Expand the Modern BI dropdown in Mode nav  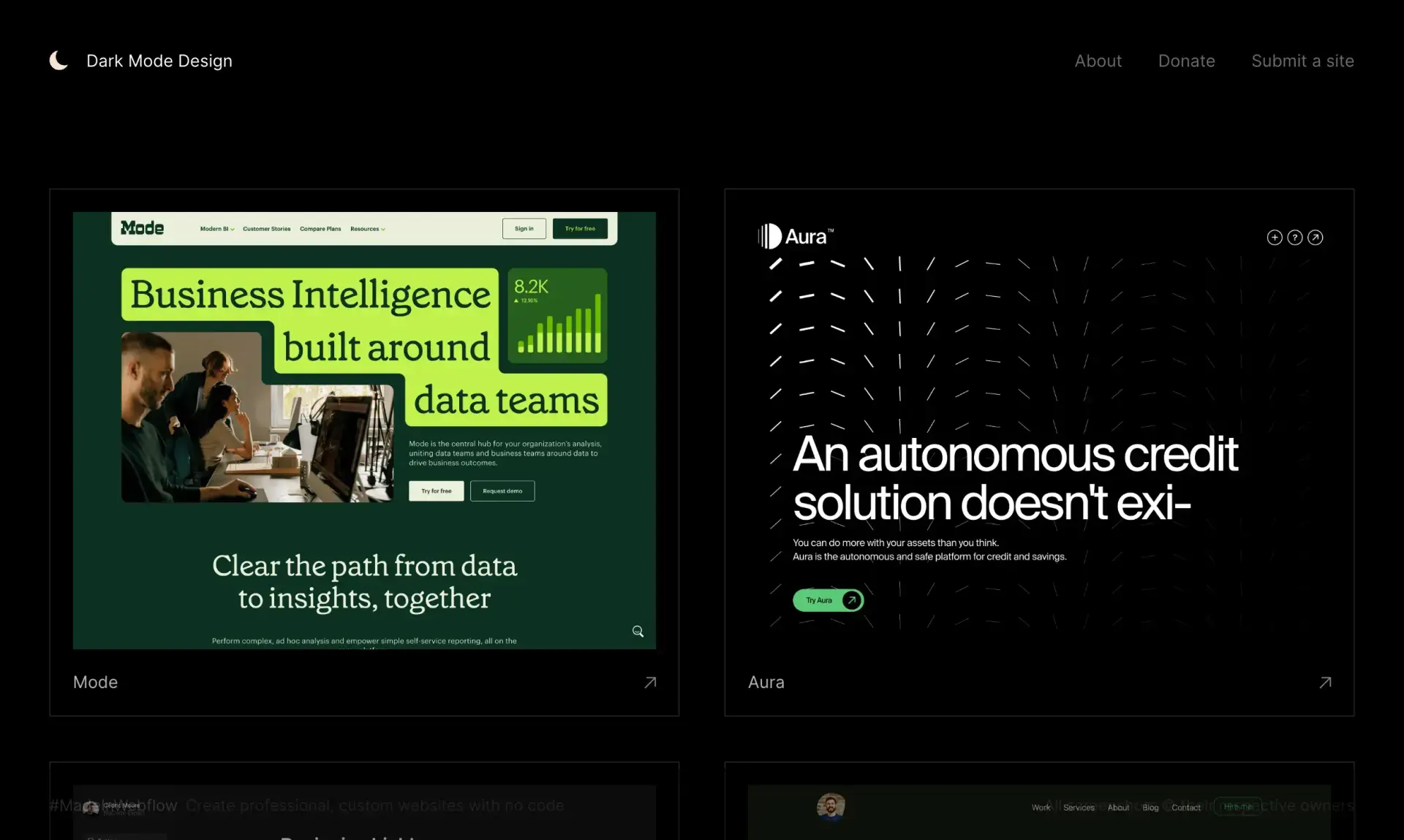click(x=216, y=228)
